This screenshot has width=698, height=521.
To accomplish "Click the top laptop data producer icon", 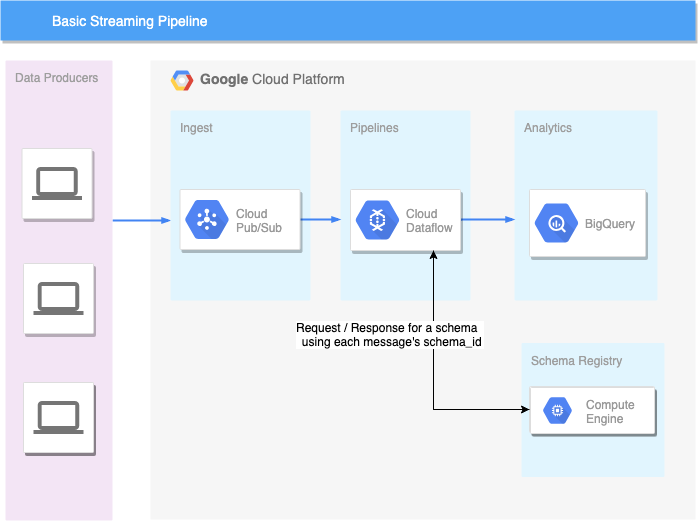I will (57, 183).
